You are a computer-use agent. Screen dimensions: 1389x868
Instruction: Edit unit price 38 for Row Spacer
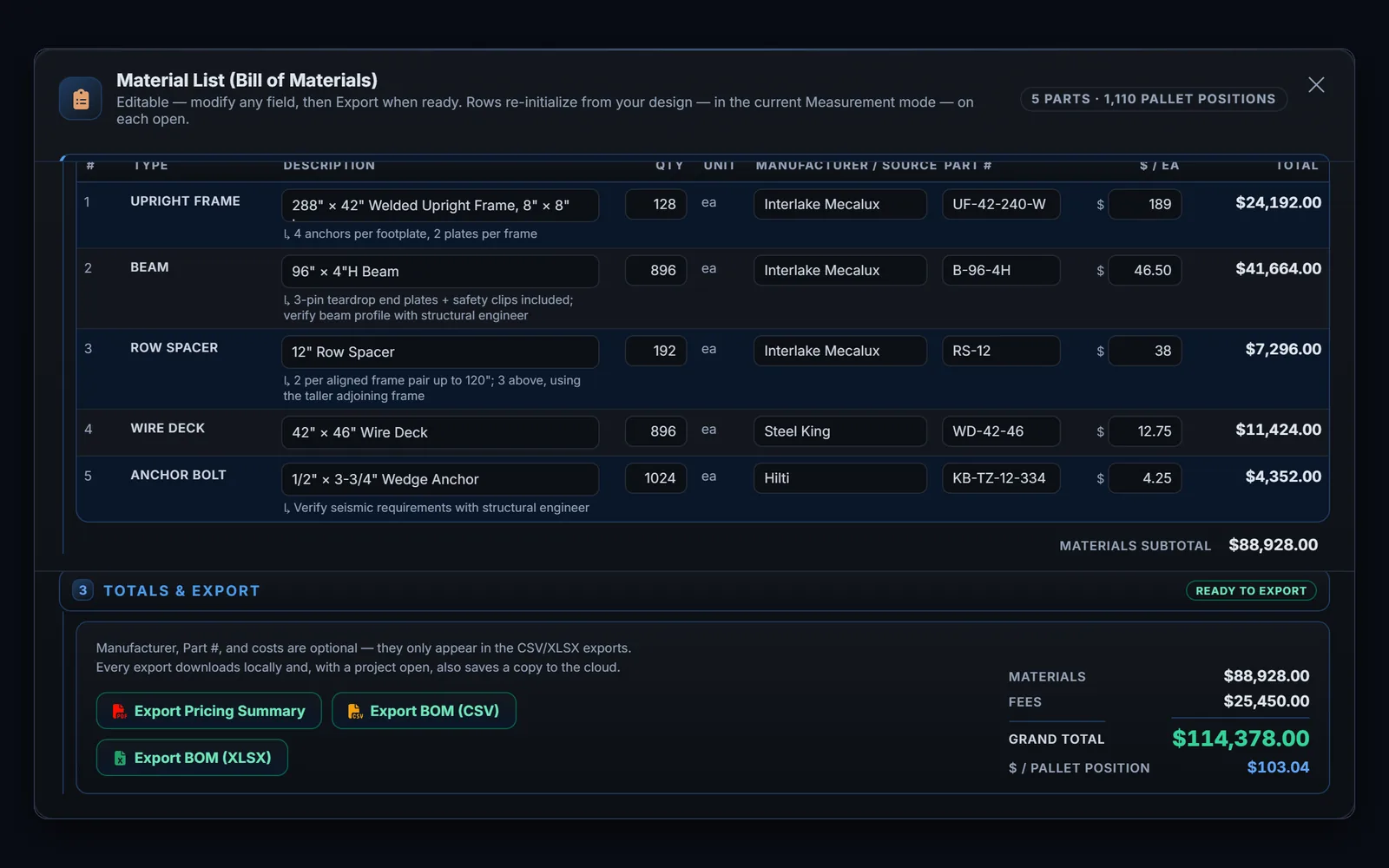tap(1145, 351)
